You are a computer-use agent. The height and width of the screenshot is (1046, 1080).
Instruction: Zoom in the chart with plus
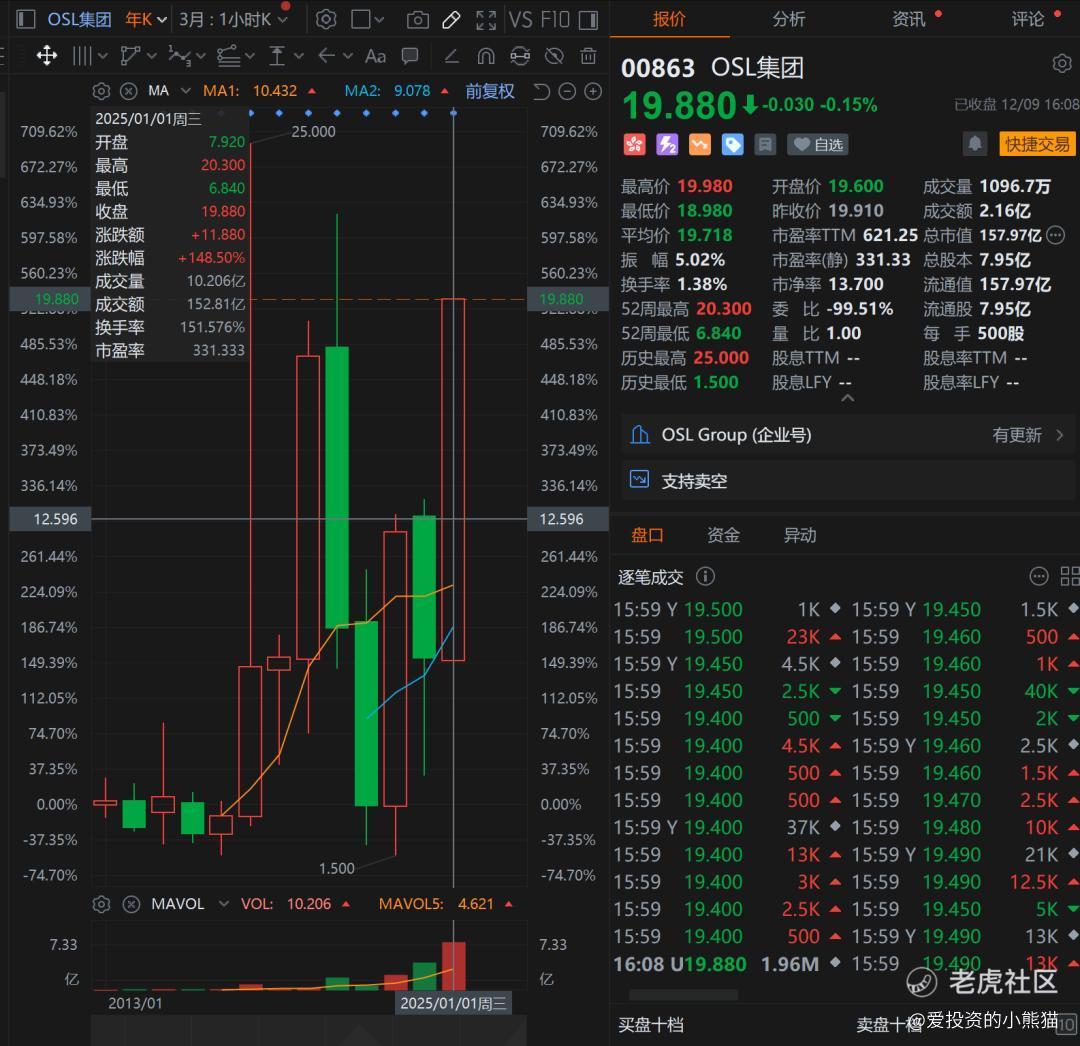click(x=593, y=91)
